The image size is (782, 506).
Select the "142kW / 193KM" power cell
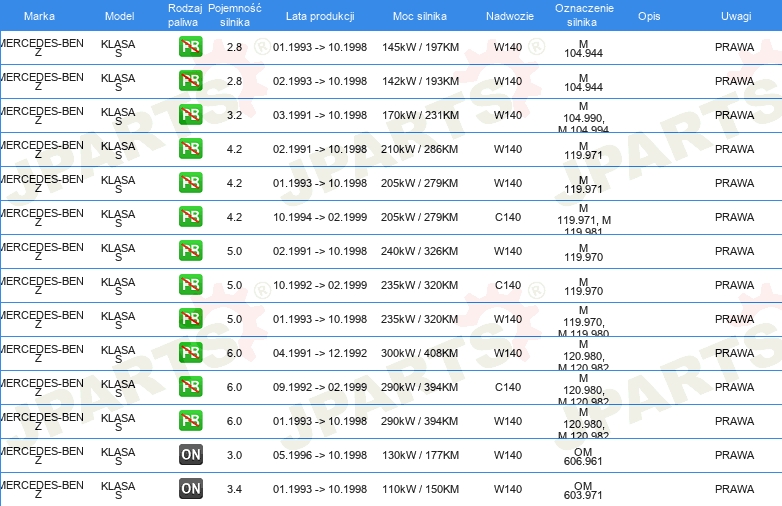(x=420, y=81)
